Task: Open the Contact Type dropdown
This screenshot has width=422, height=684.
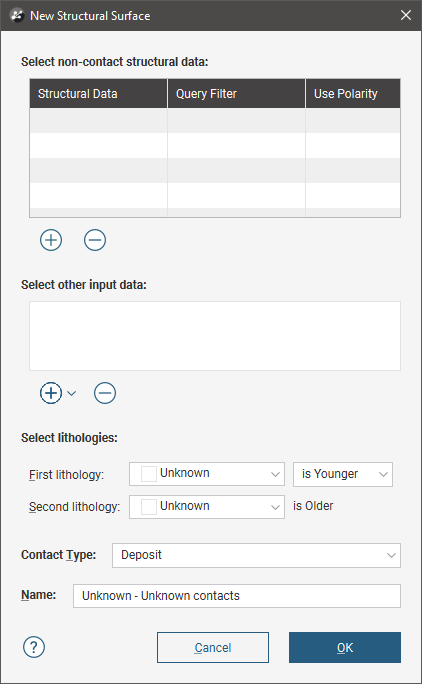Action: (256, 555)
